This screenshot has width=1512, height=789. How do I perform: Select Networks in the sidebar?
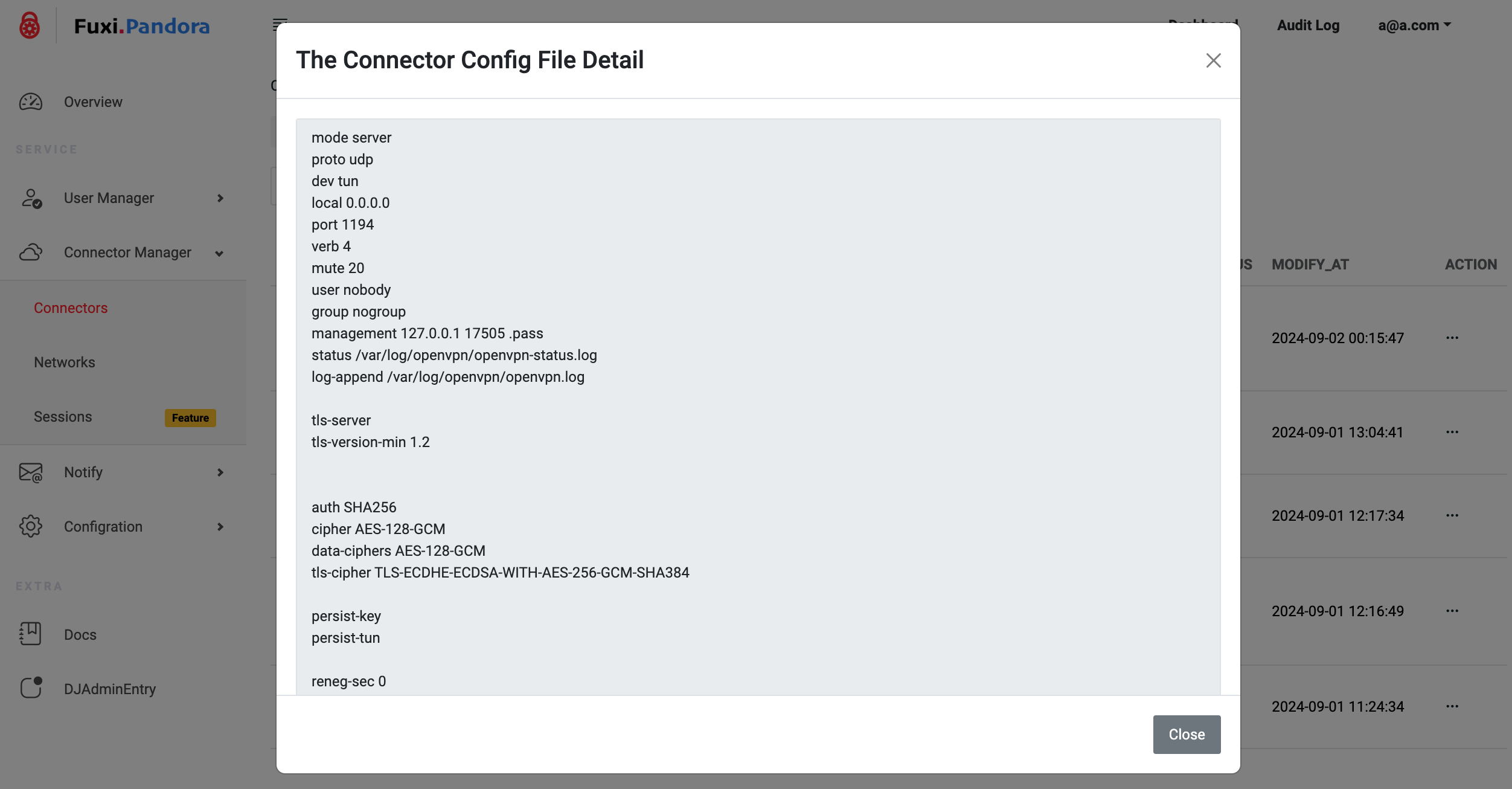point(65,362)
